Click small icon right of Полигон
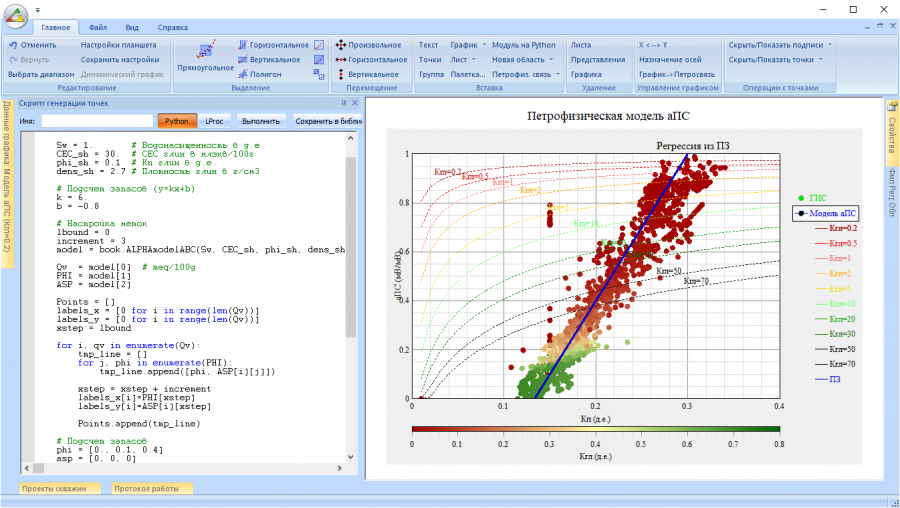 pos(319,74)
